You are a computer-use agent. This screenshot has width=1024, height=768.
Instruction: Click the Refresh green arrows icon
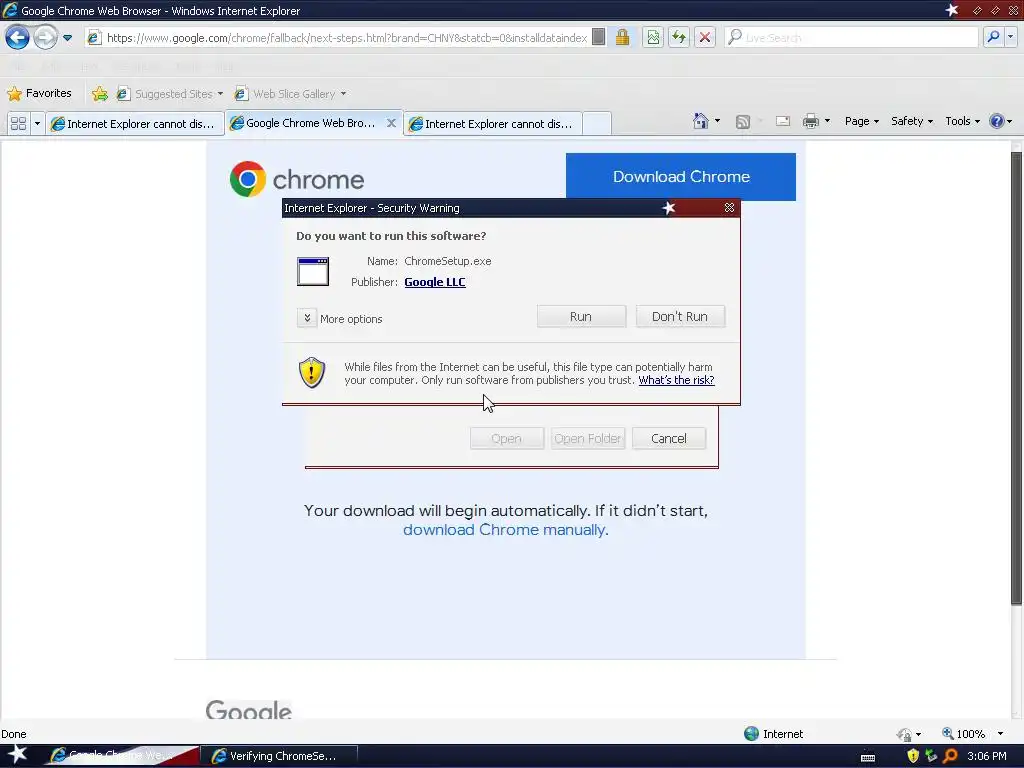pyautogui.click(x=679, y=37)
